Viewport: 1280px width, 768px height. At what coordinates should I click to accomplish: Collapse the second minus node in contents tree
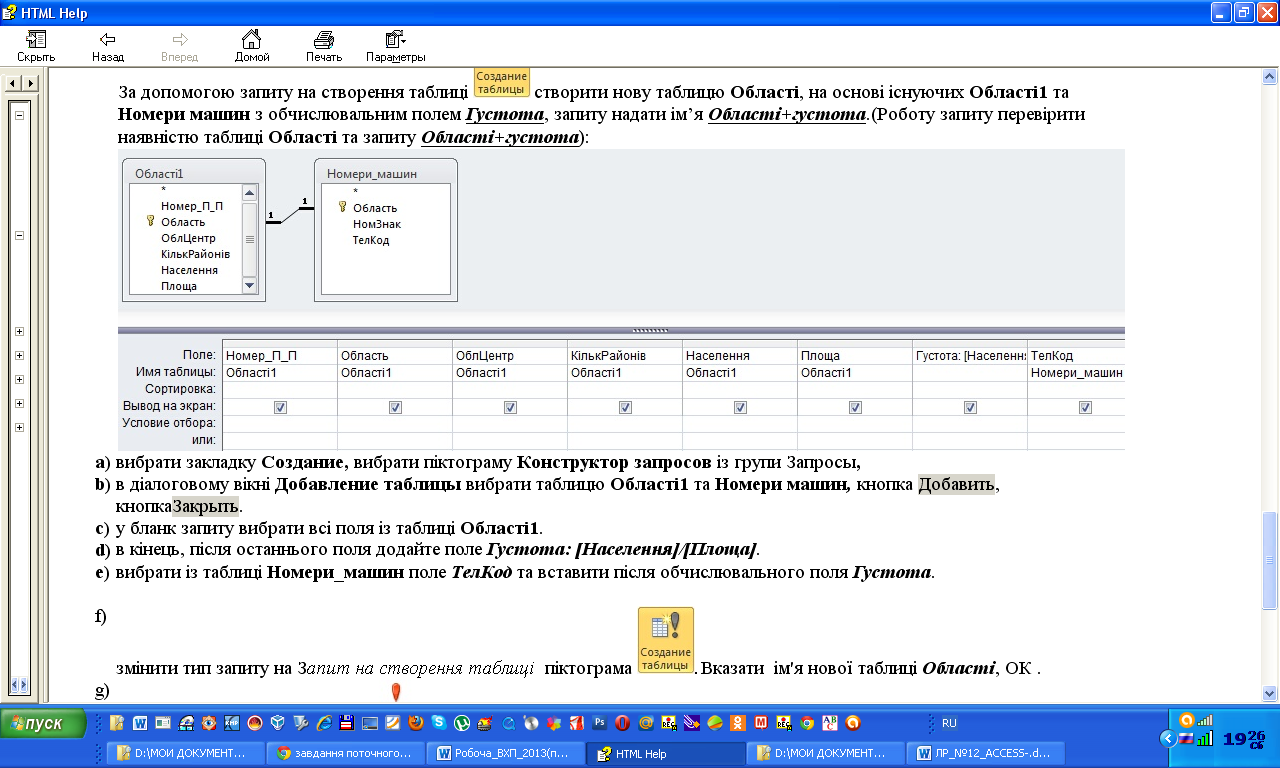[x=19, y=236]
